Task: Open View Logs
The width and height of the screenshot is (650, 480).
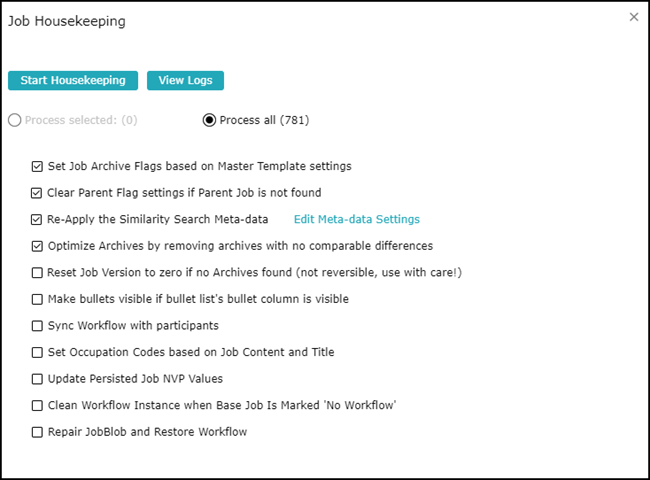Action: (x=185, y=80)
